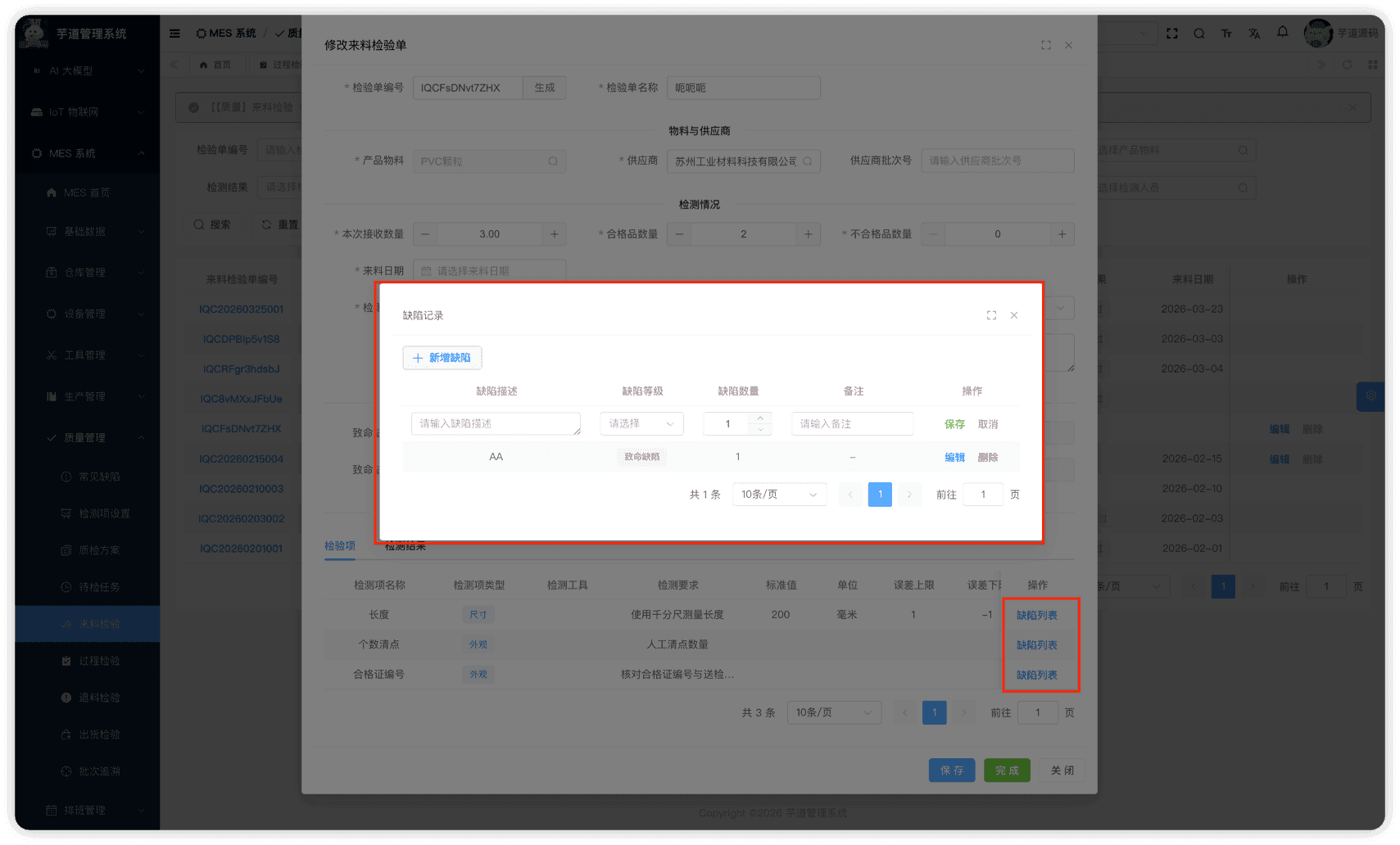Viewport: 1400px width, 845px height.
Task: Open the global search magnifier icon
Action: click(1198, 33)
